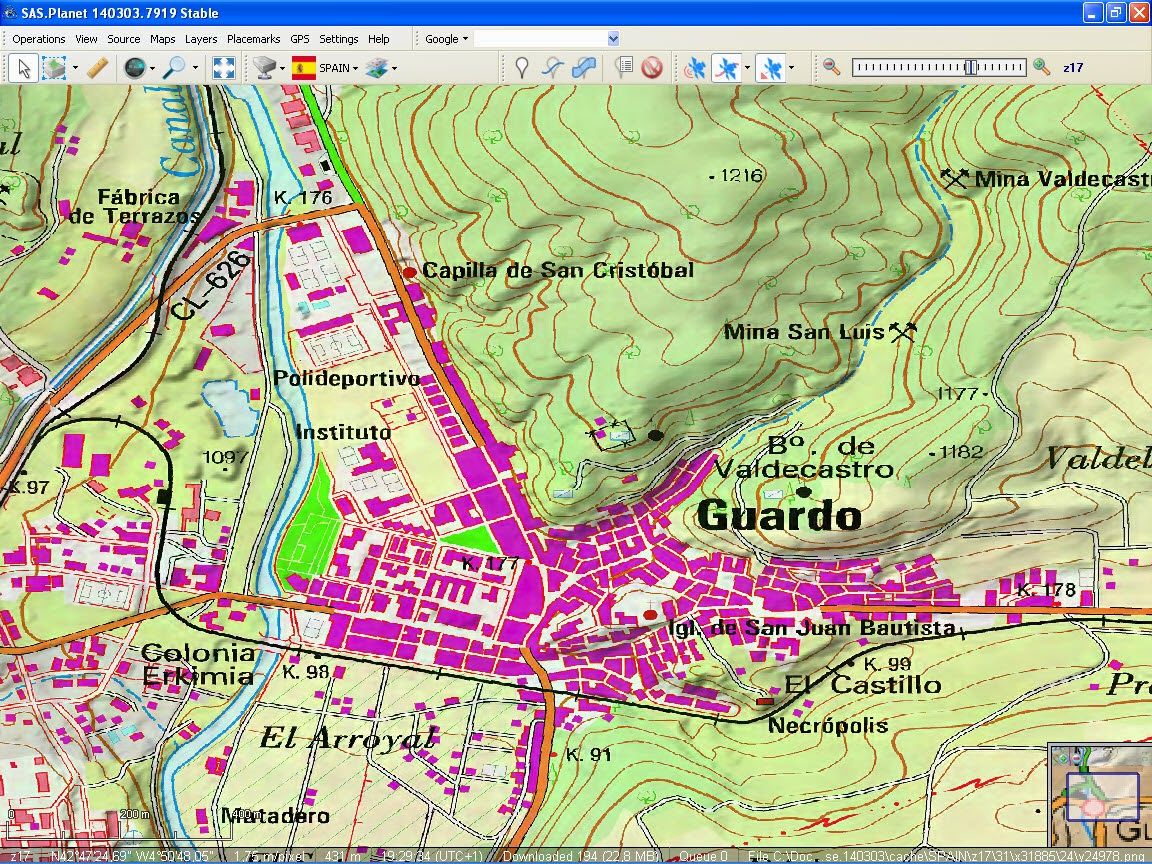Expand the layers icon dropdown arrow

(x=395, y=68)
